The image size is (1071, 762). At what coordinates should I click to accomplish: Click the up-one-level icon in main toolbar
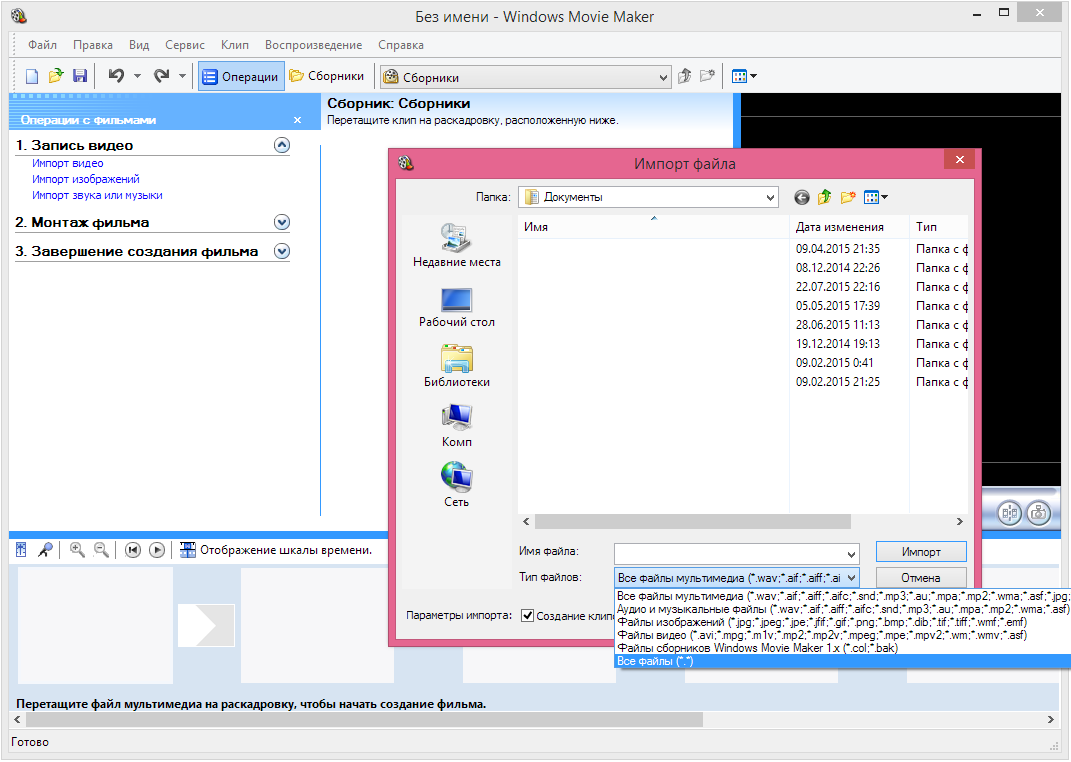click(x=684, y=76)
